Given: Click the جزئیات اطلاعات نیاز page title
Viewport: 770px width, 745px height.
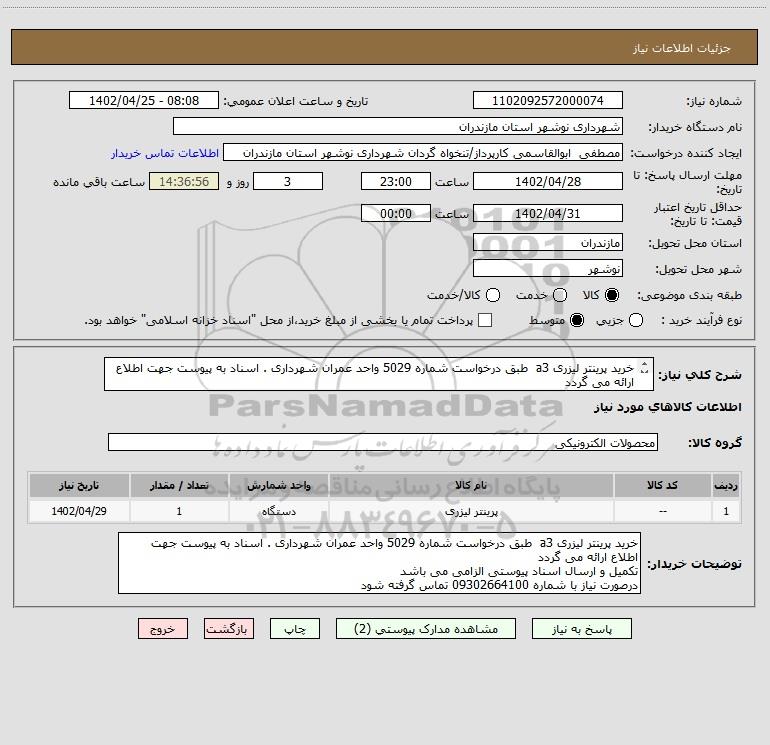Looking at the screenshot, I should [681, 48].
